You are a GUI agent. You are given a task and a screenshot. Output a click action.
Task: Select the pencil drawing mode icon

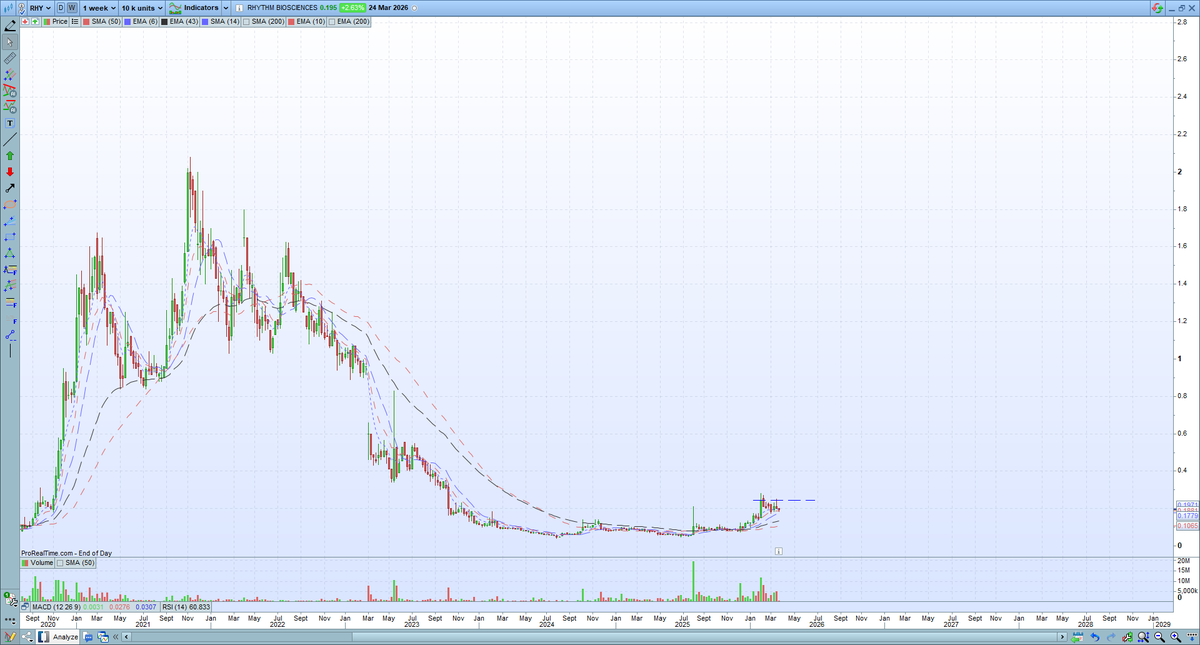coord(10,24)
